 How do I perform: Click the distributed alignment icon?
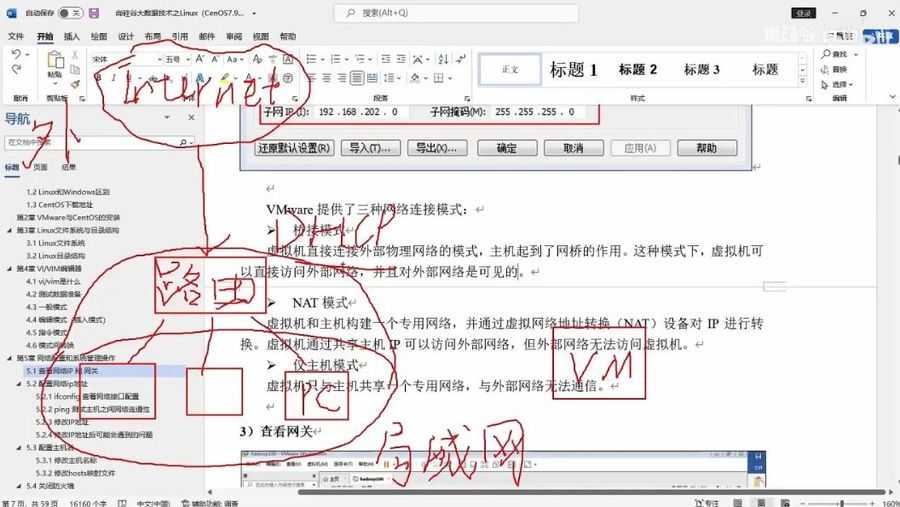372,78
